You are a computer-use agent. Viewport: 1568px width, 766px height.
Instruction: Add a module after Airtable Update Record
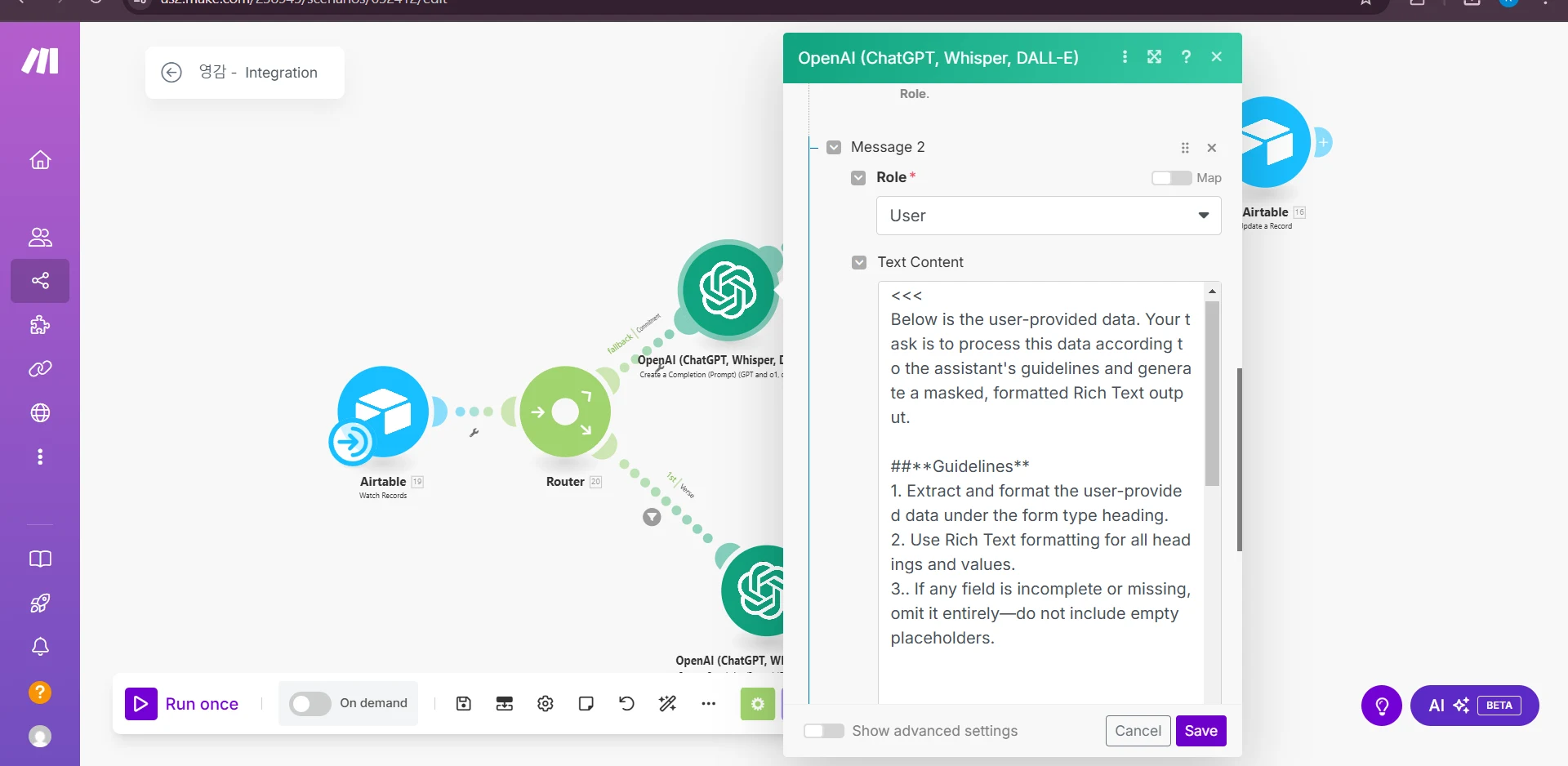[1323, 142]
